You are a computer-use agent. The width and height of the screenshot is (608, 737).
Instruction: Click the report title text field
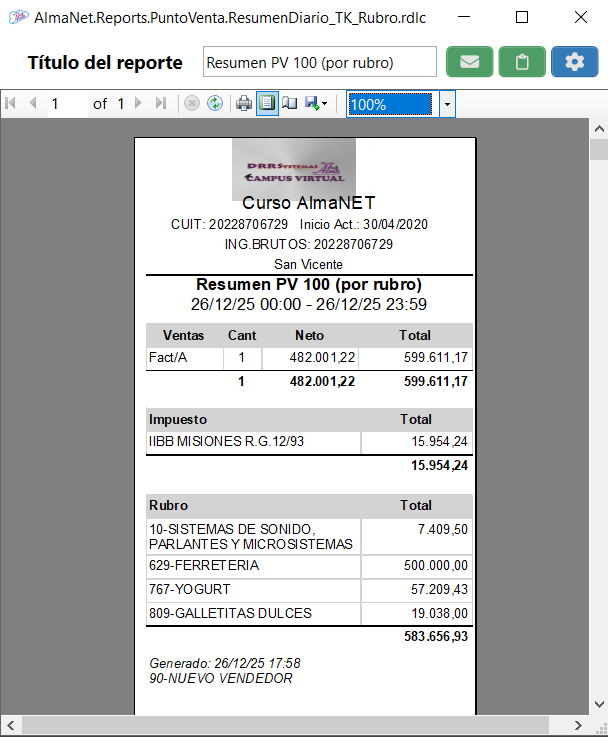pyautogui.click(x=319, y=62)
